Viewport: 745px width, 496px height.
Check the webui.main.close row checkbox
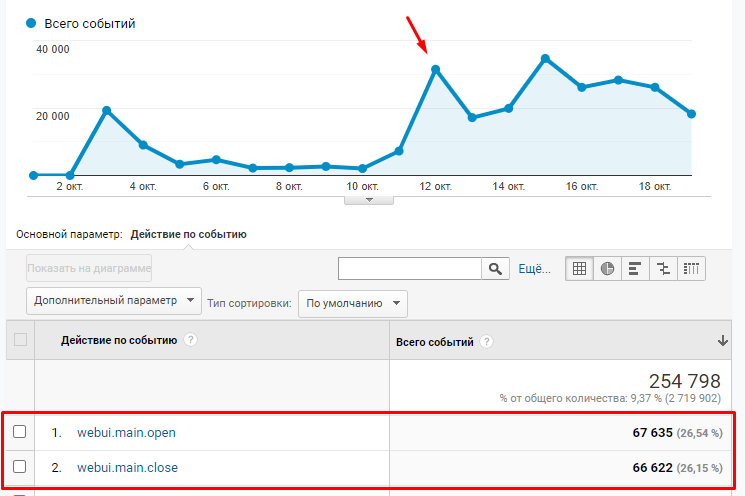(x=19, y=467)
